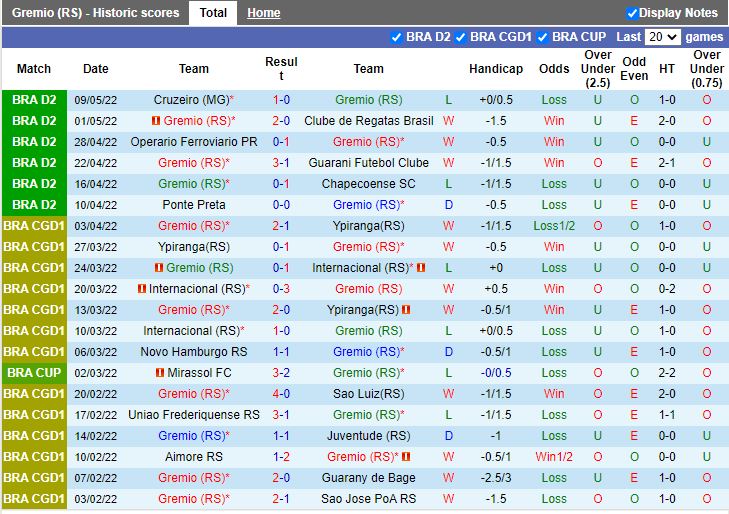The image size is (729, 514).
Task: Click red card icon beside Gremio on 01/05/22
Action: 156,121
